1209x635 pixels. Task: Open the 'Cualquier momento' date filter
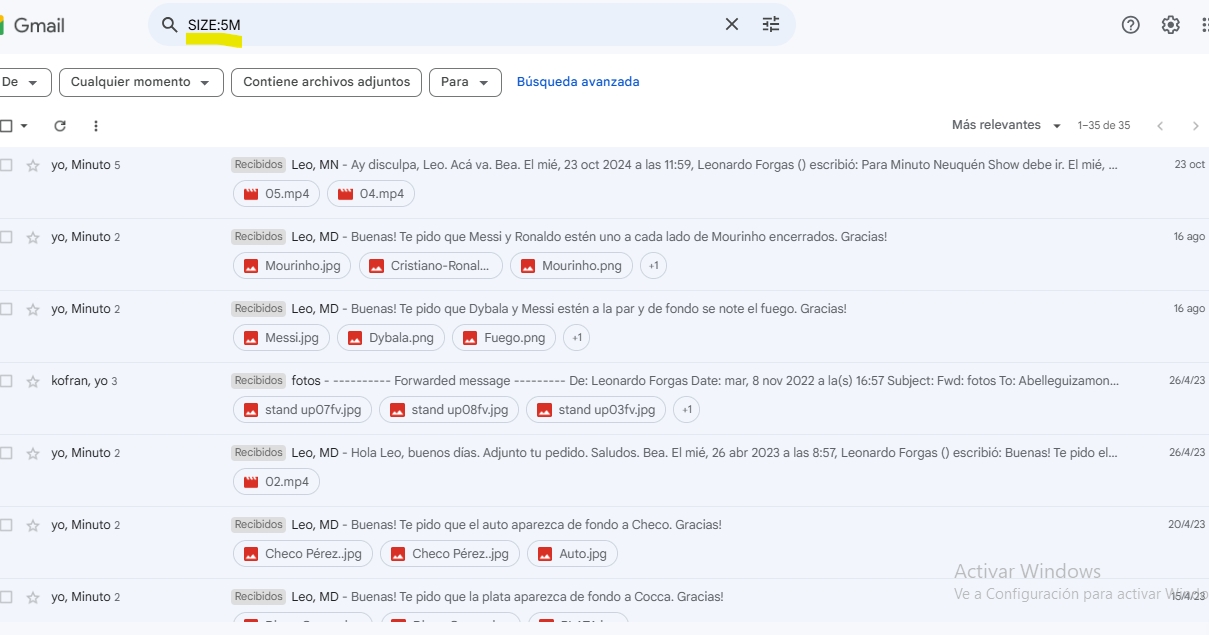[x=141, y=82]
